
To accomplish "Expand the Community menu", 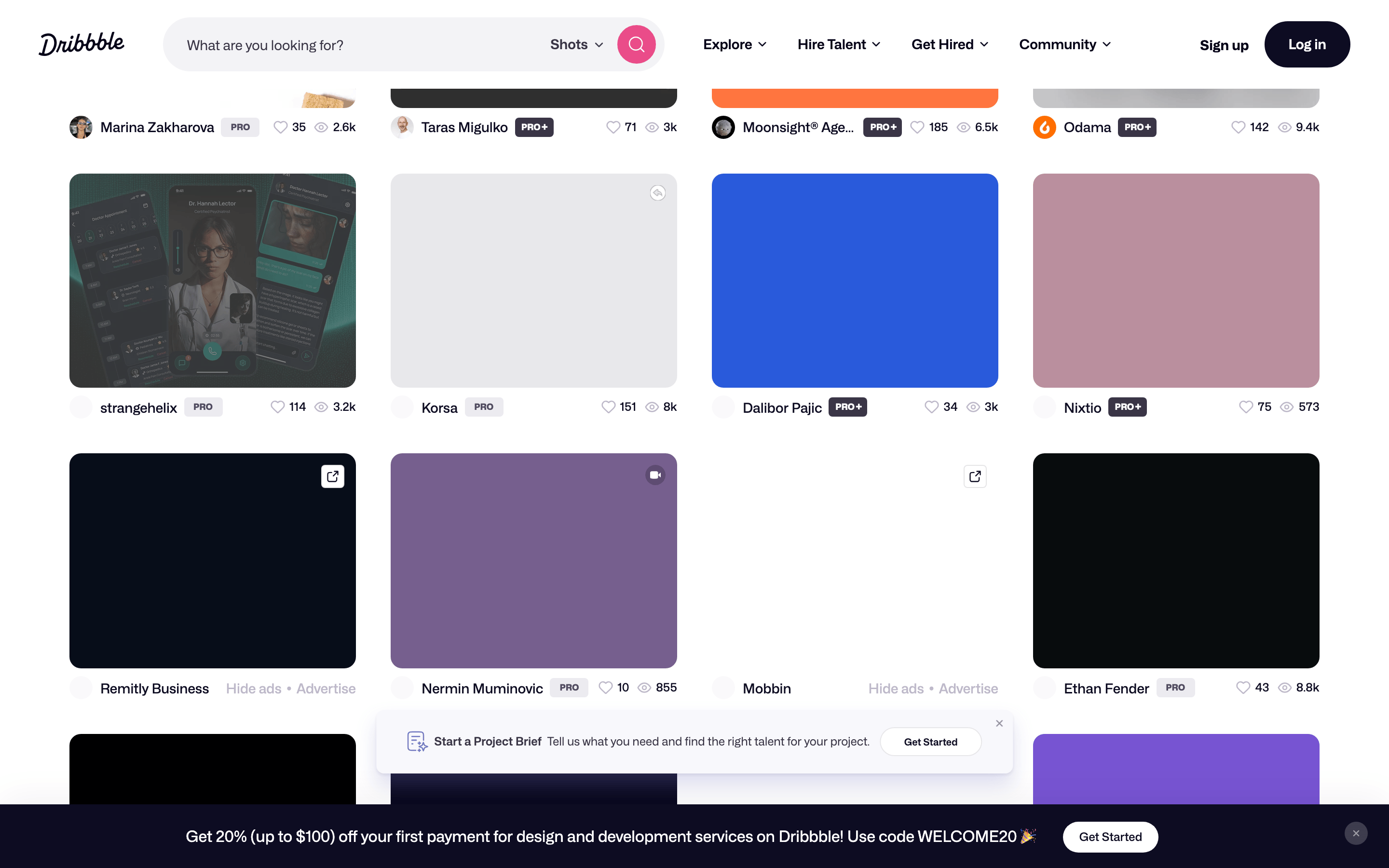I will 1065,44.
